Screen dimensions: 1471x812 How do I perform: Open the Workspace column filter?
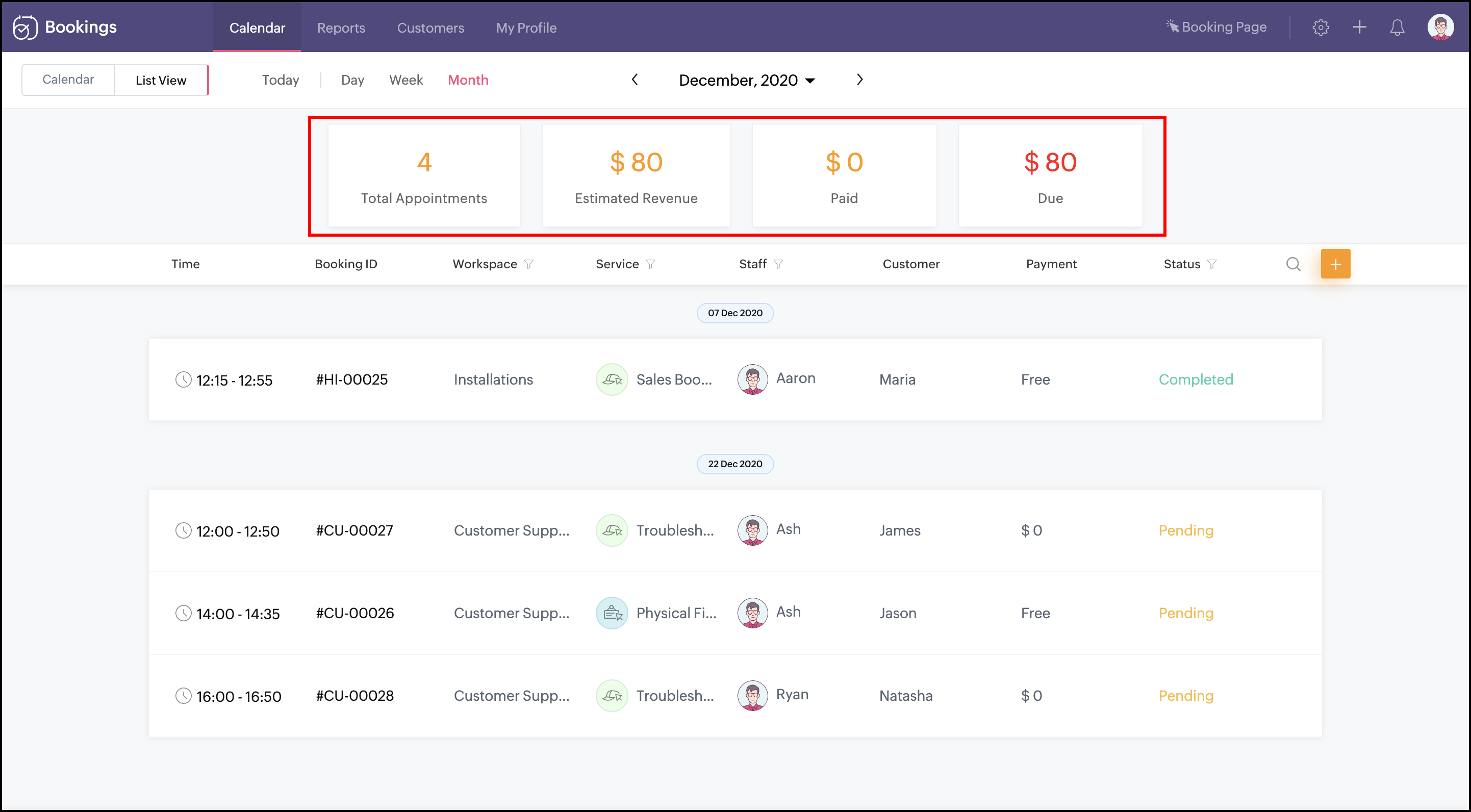pyautogui.click(x=529, y=264)
